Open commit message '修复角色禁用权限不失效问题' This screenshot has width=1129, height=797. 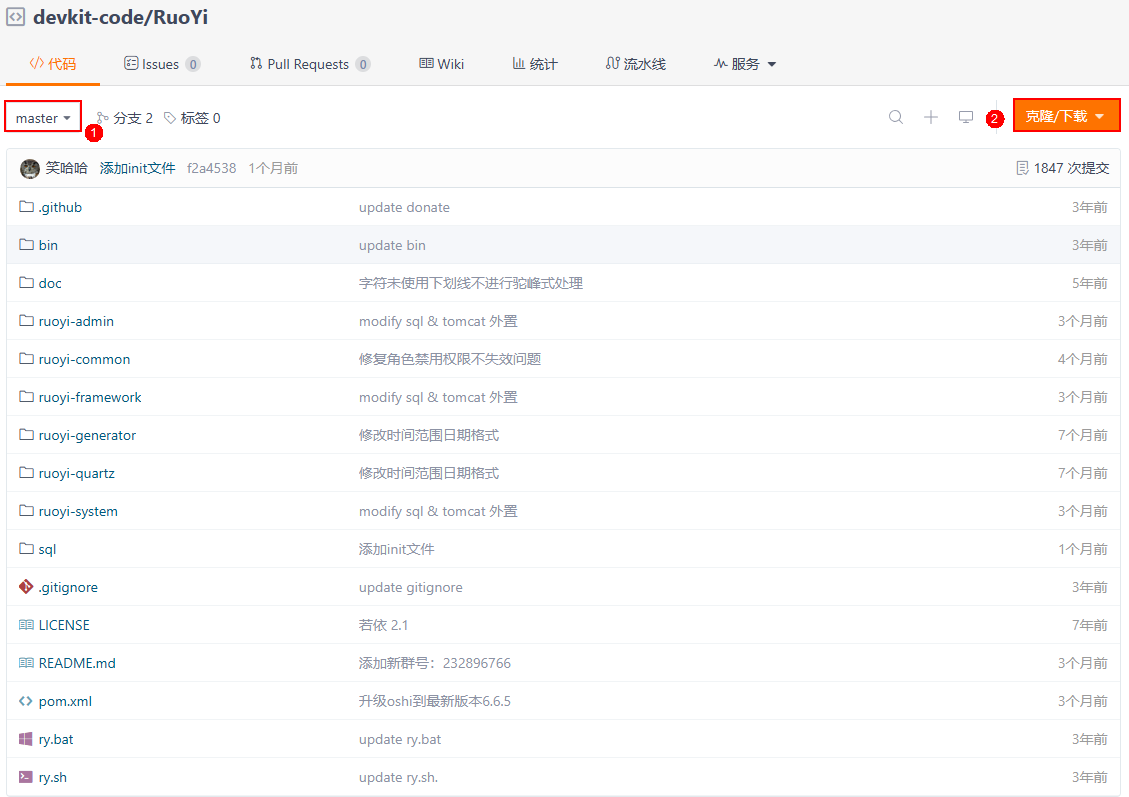pyautogui.click(x=450, y=359)
